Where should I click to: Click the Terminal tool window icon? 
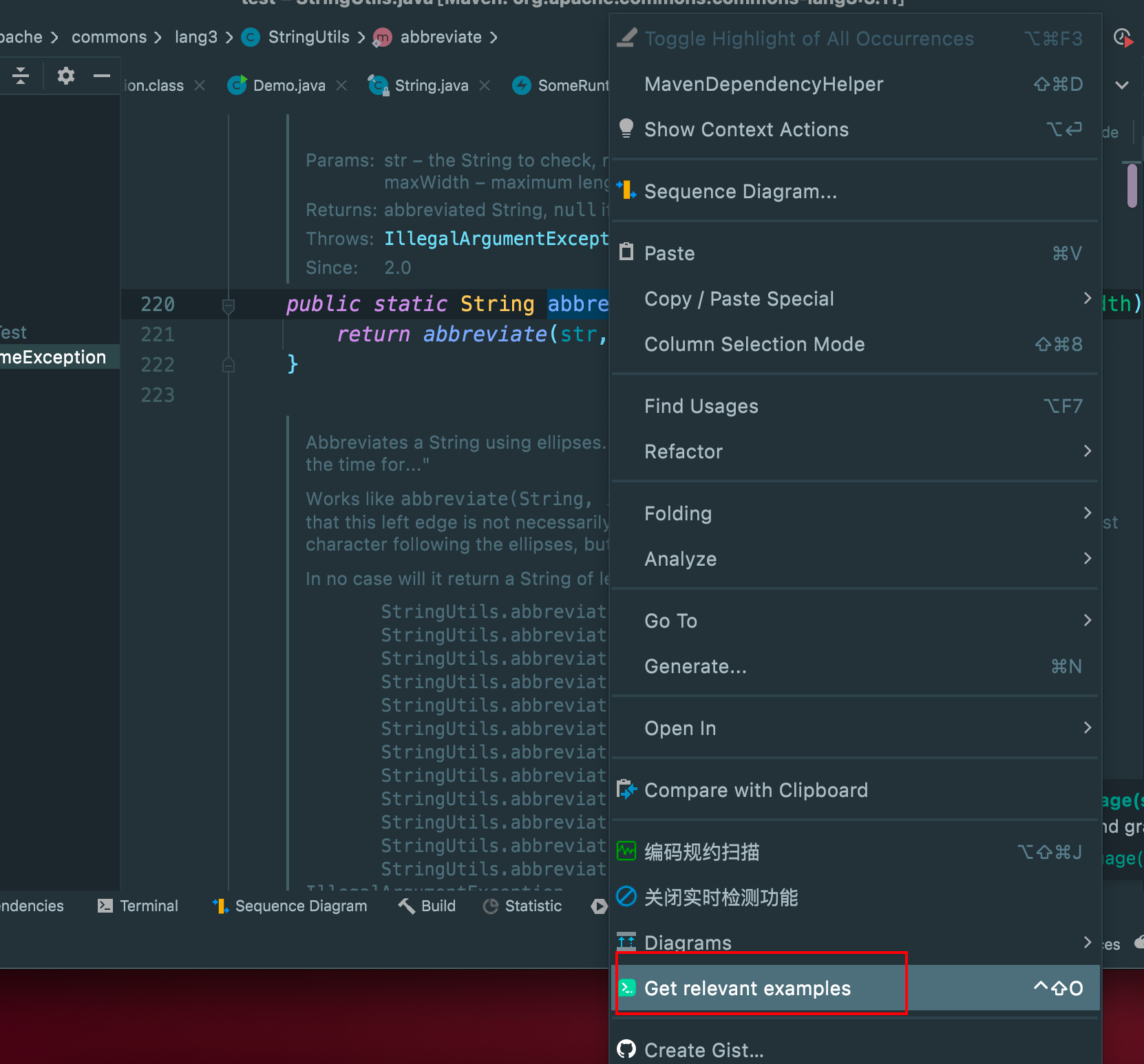[105, 906]
